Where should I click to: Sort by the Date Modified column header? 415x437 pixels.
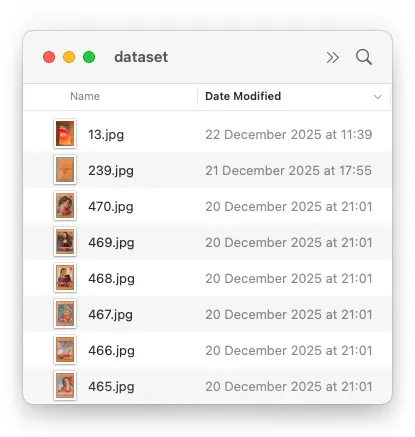243,96
